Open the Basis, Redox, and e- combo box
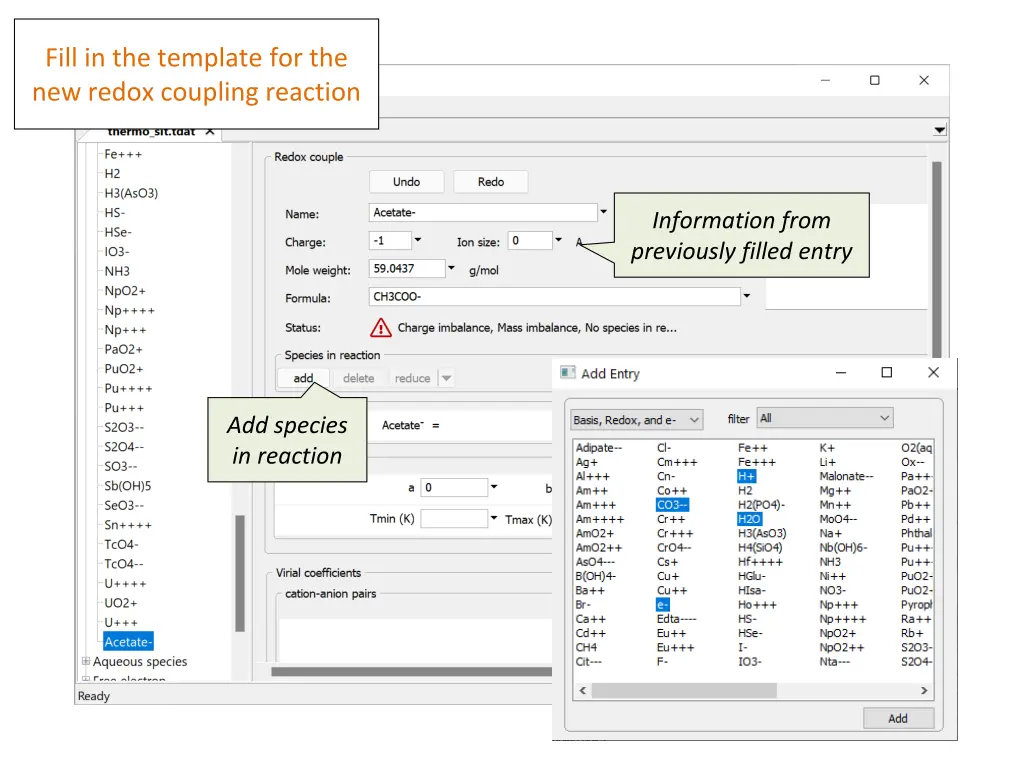The height and width of the screenshot is (768, 1024). coord(637,420)
